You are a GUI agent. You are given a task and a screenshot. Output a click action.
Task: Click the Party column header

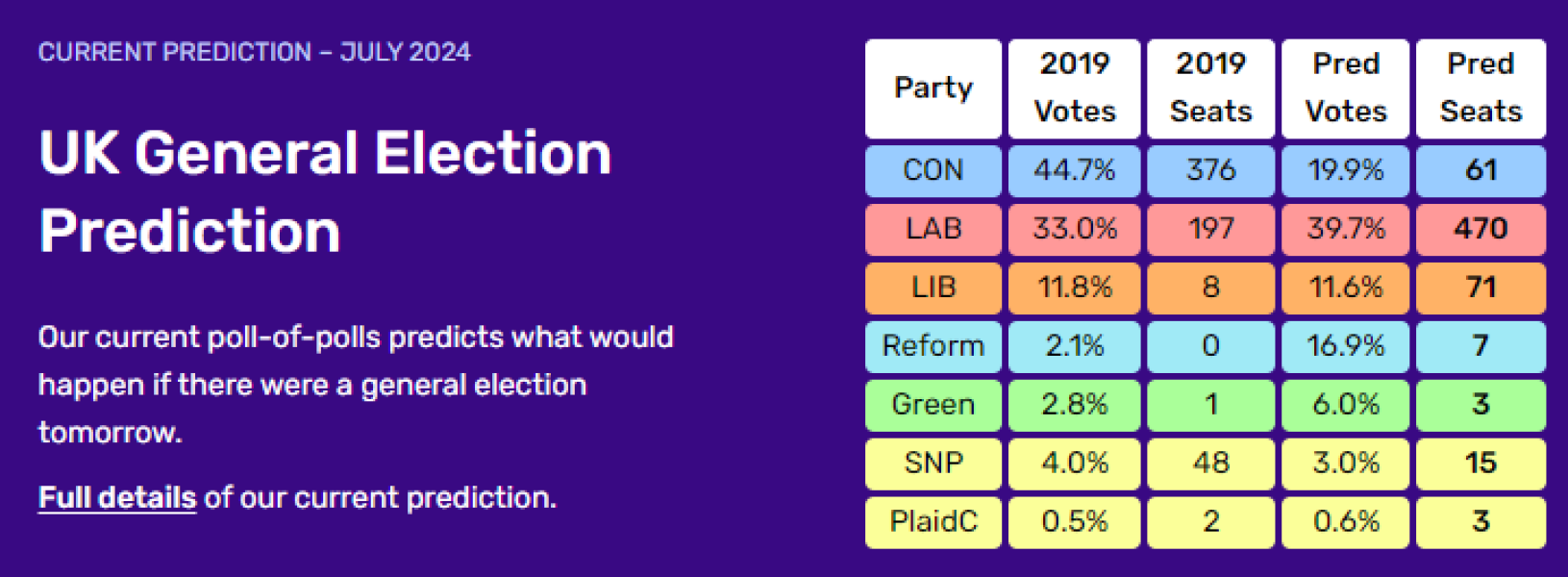[x=933, y=88]
